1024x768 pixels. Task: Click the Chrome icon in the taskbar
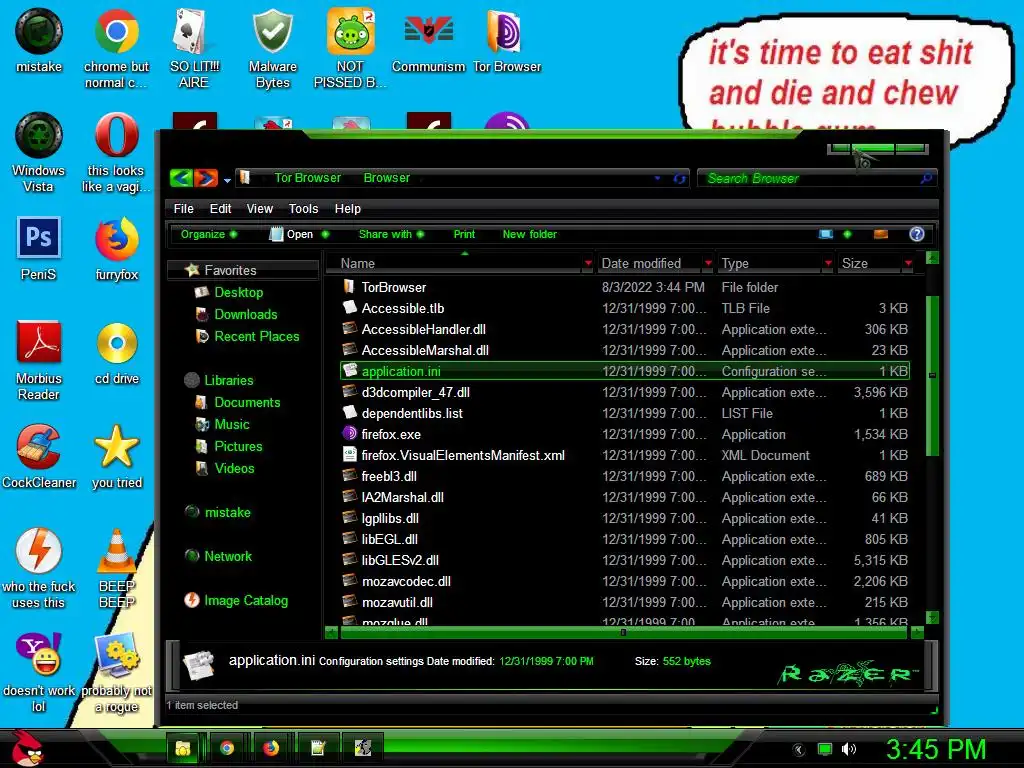point(227,748)
